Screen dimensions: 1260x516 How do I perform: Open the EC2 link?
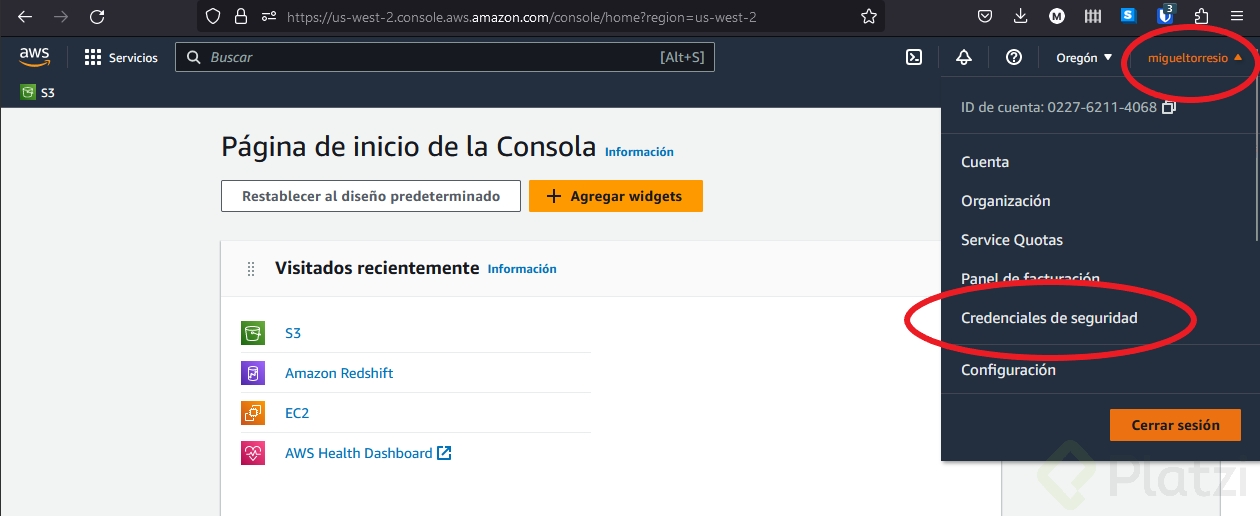[297, 413]
